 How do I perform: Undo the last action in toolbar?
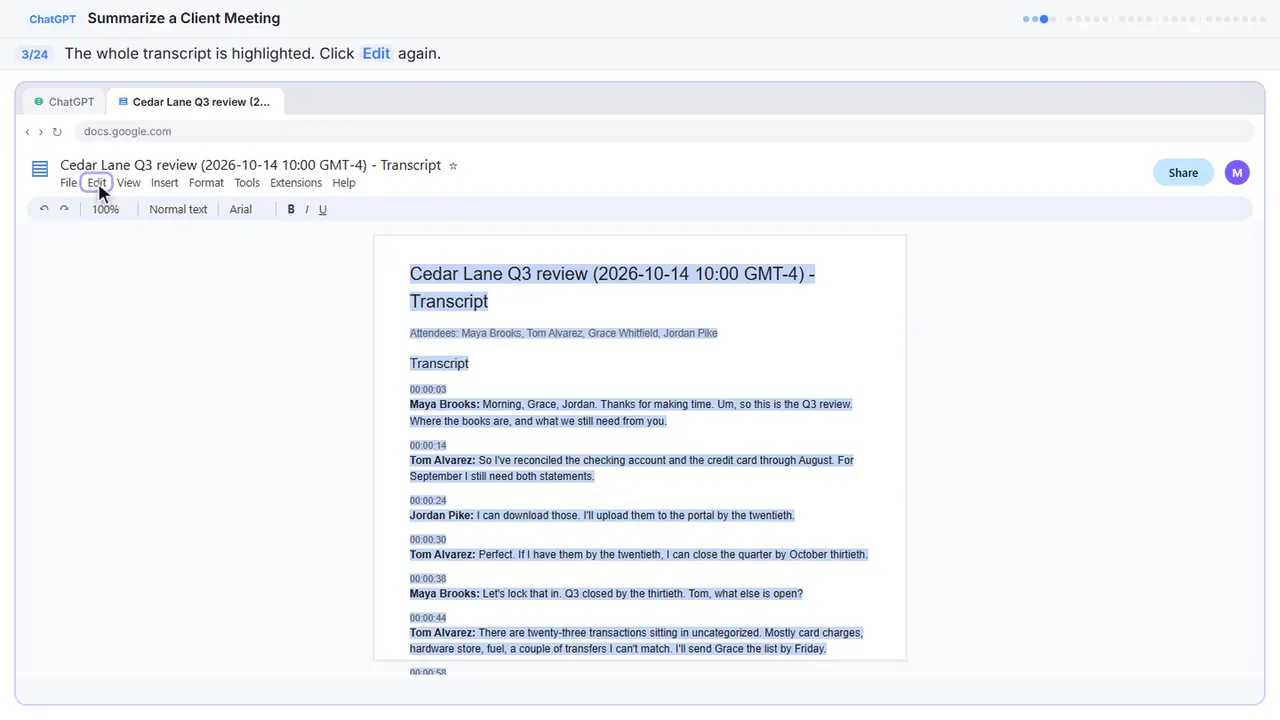click(x=44, y=209)
